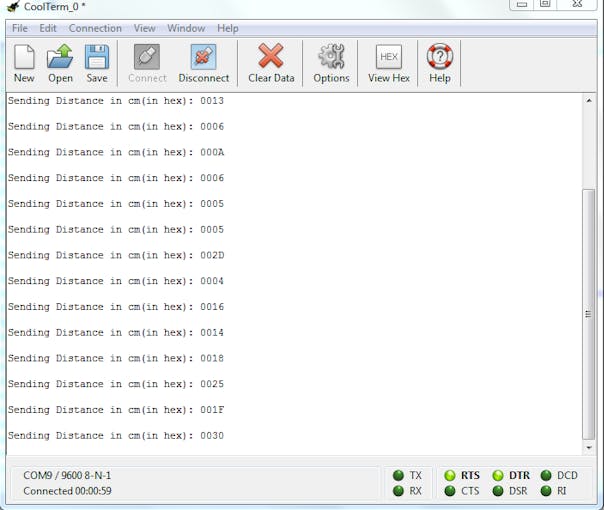The width and height of the screenshot is (604, 510).
Task: Open Help lifebuoy icon
Action: tap(440, 56)
